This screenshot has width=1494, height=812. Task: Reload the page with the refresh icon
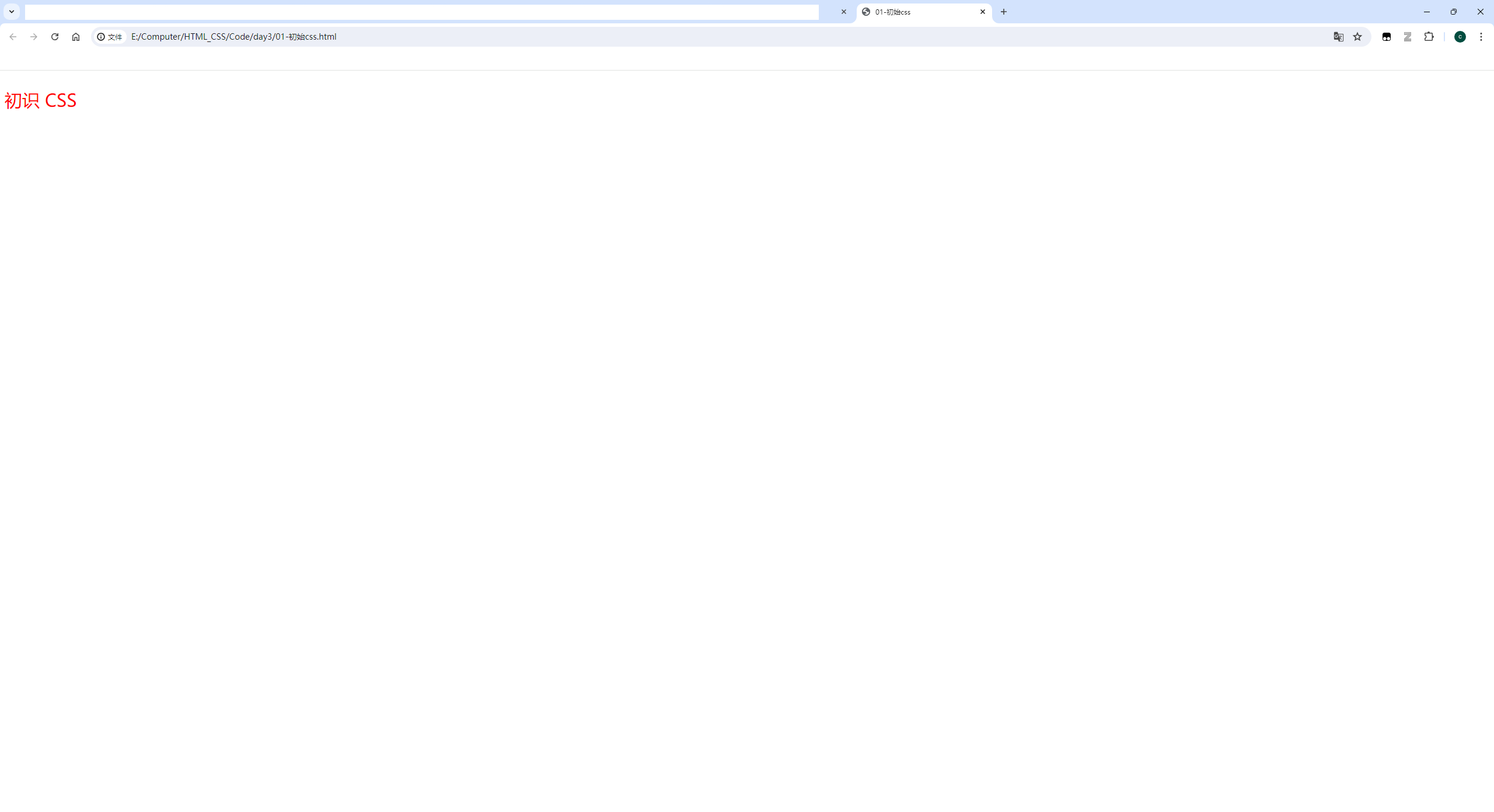[55, 37]
